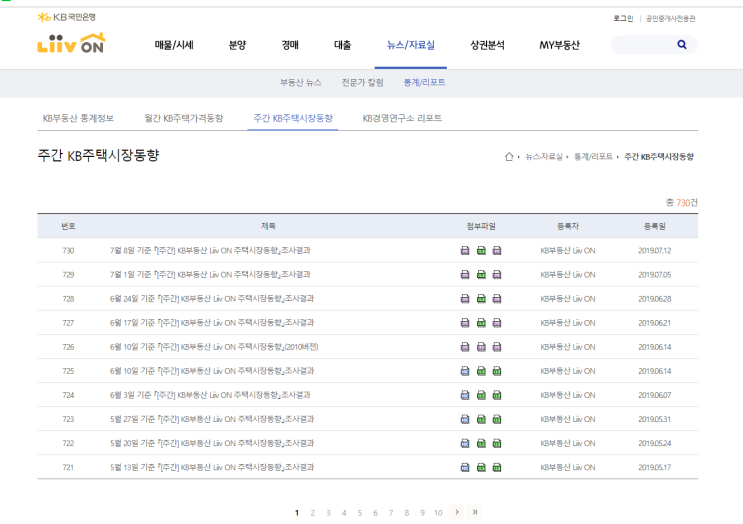Open the 대출 menu

tap(343, 45)
